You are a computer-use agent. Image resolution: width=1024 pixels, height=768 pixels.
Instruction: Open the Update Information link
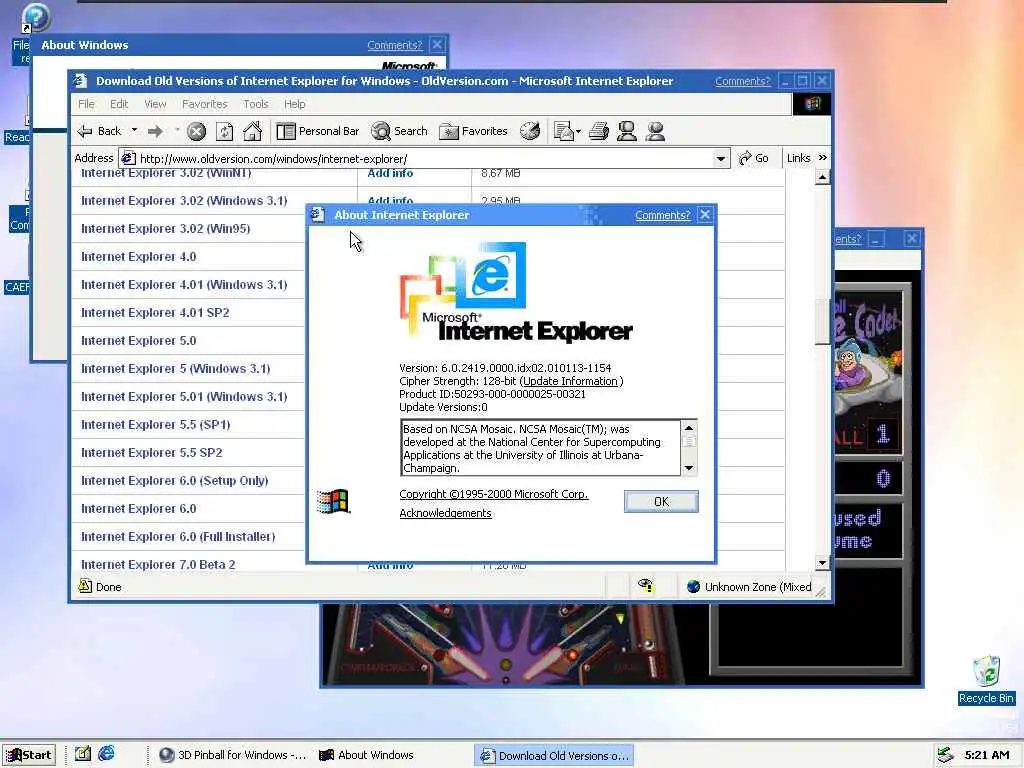click(570, 381)
